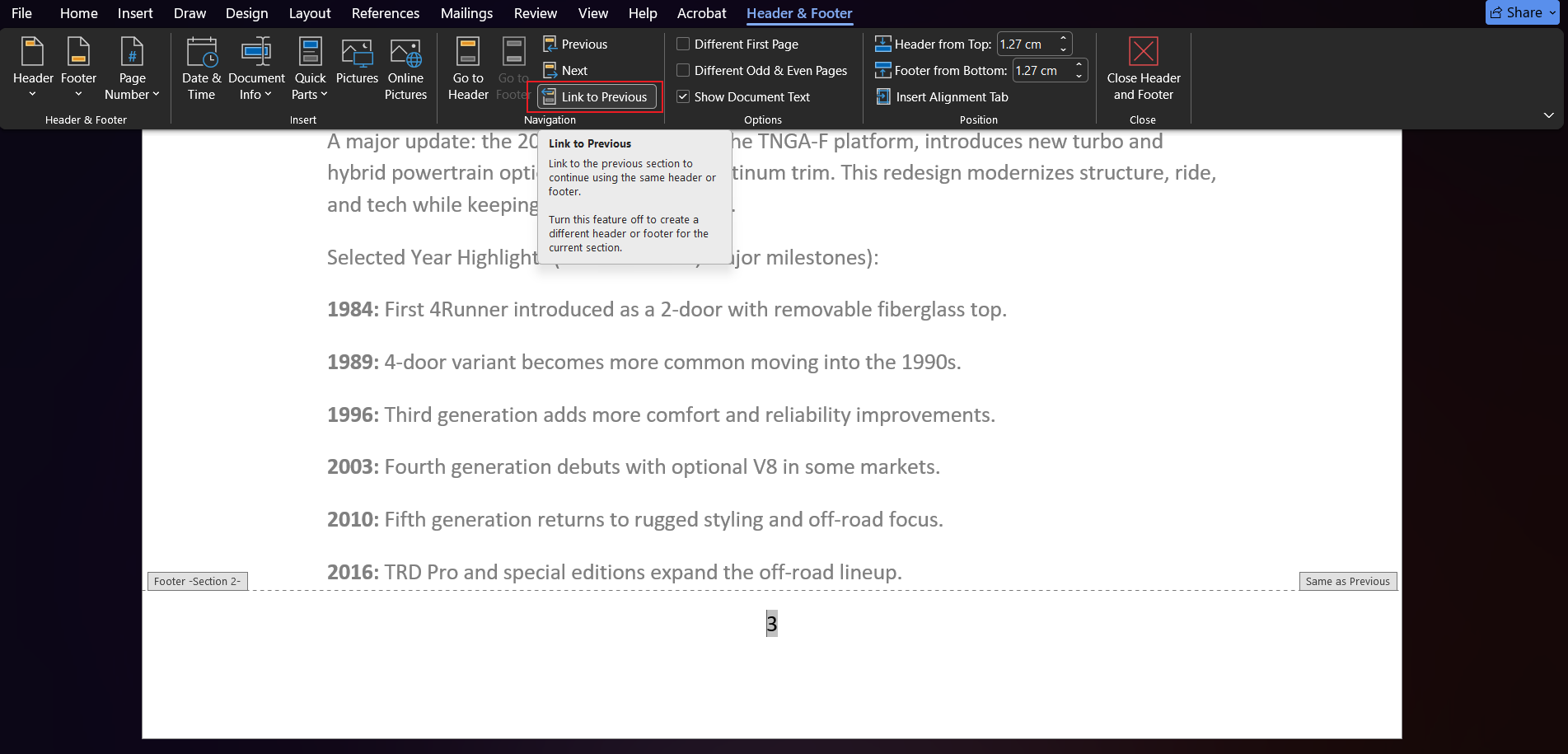
Task: Insert Alignment Tab from Position group
Action: (x=942, y=97)
